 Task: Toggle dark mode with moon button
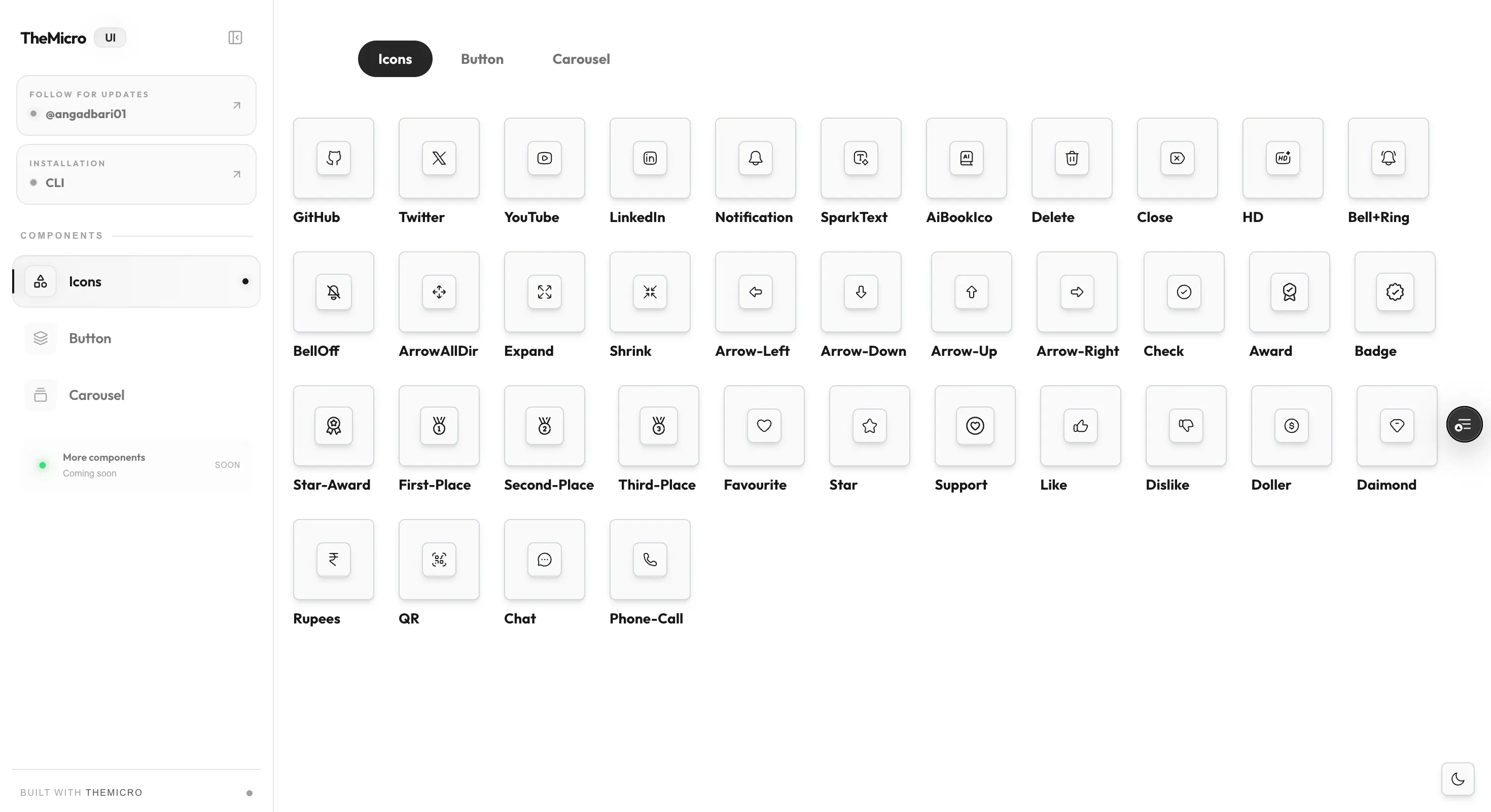tap(1458, 779)
